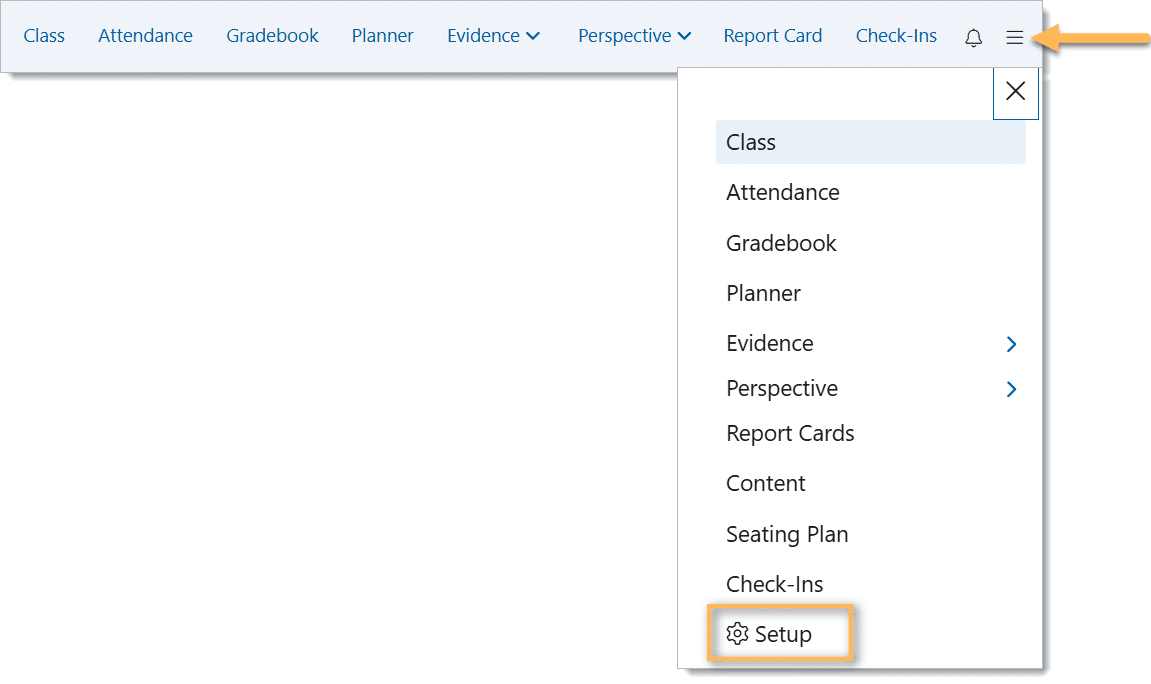1151x684 pixels.
Task: Select Planner from the menu list
Action: (x=763, y=292)
